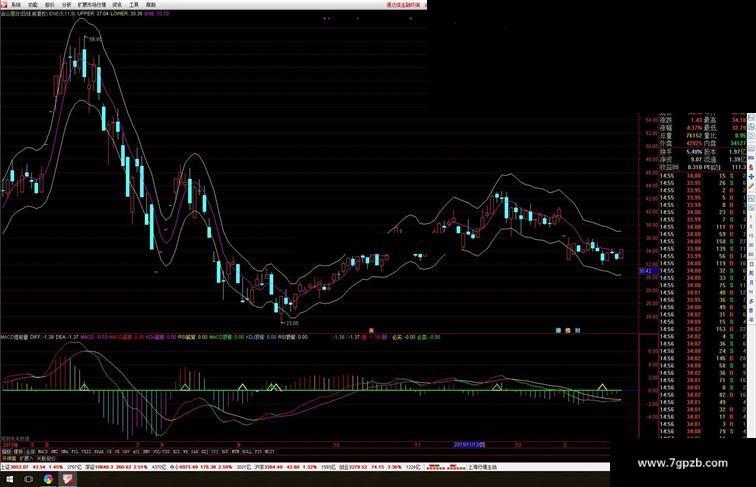Viewport: 756px width, 487px height.
Task: Click 上海行情主站 server status text
Action: (x=482, y=467)
